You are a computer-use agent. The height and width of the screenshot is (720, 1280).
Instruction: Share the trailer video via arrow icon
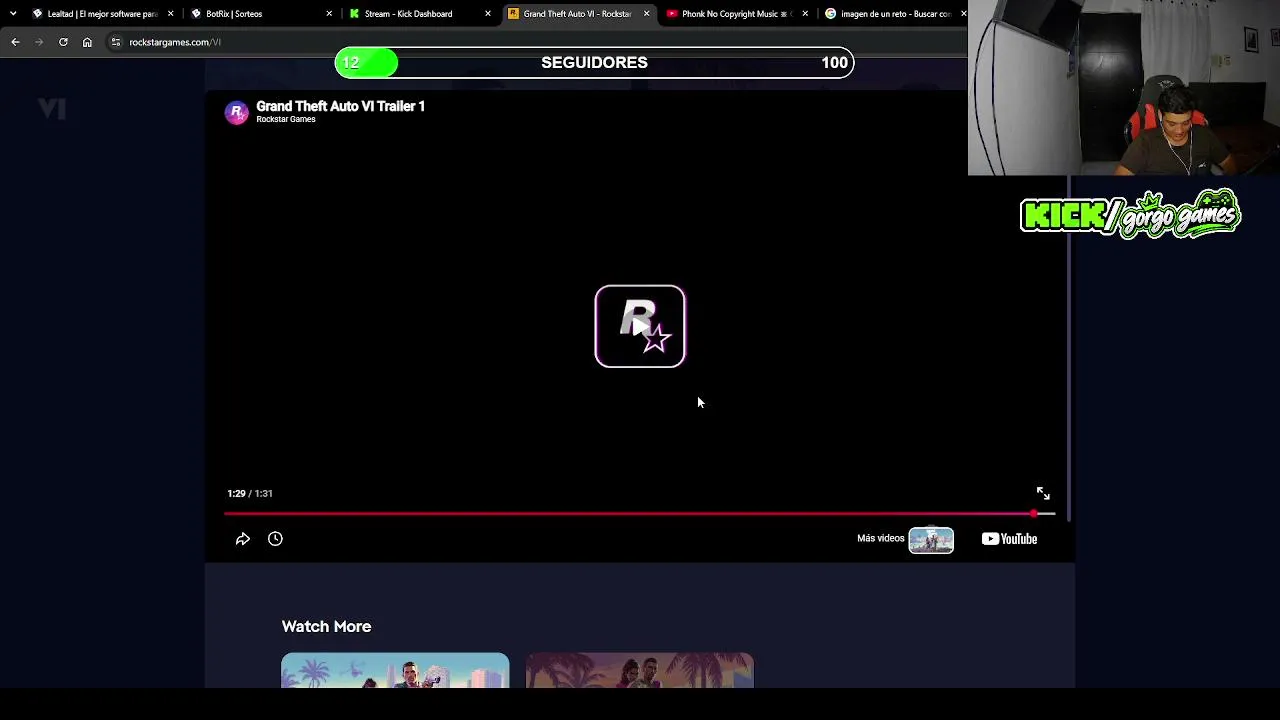pos(243,539)
